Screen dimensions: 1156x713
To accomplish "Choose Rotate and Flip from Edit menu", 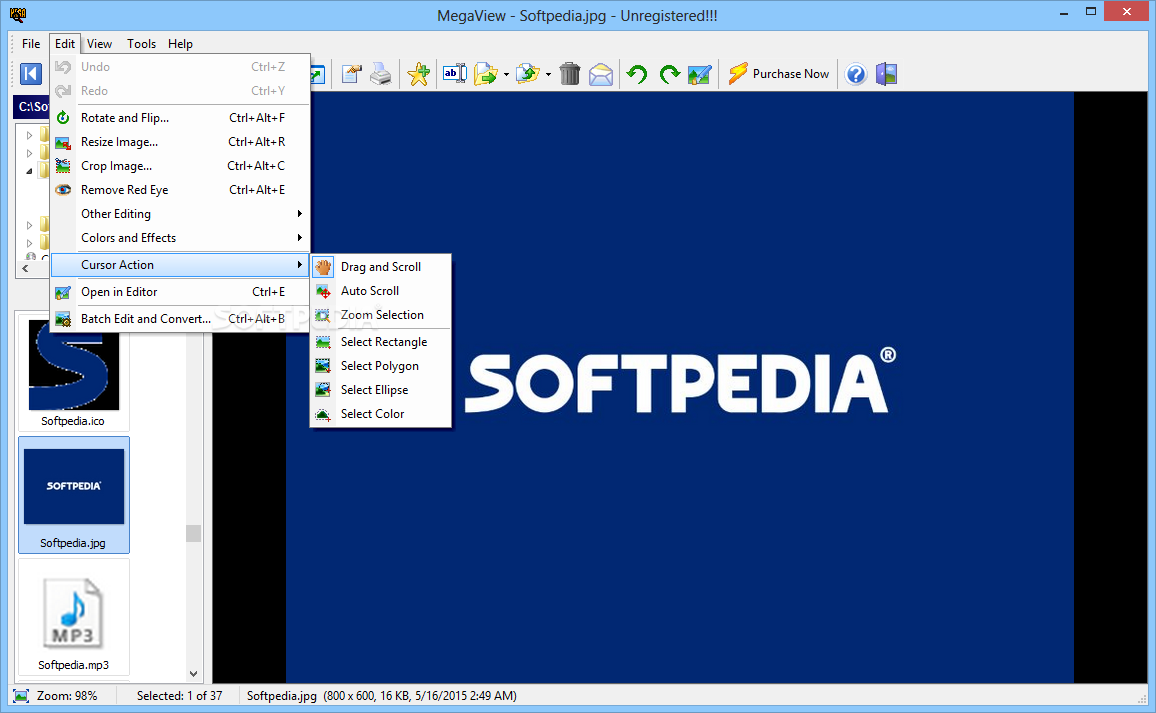I will click(x=180, y=118).
